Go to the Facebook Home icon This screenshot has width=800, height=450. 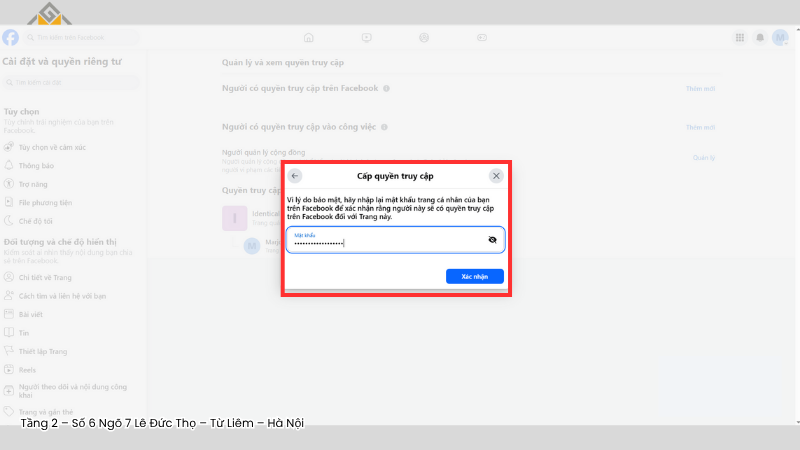[x=308, y=38]
